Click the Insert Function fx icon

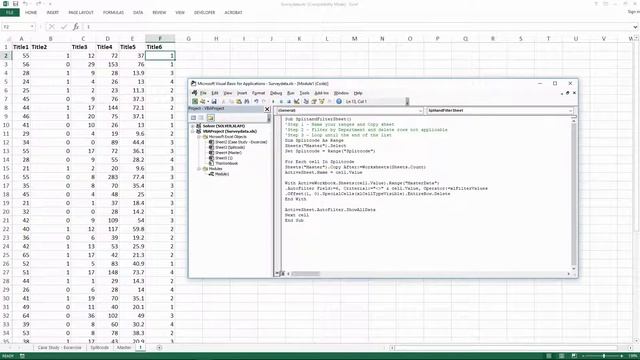point(76,27)
